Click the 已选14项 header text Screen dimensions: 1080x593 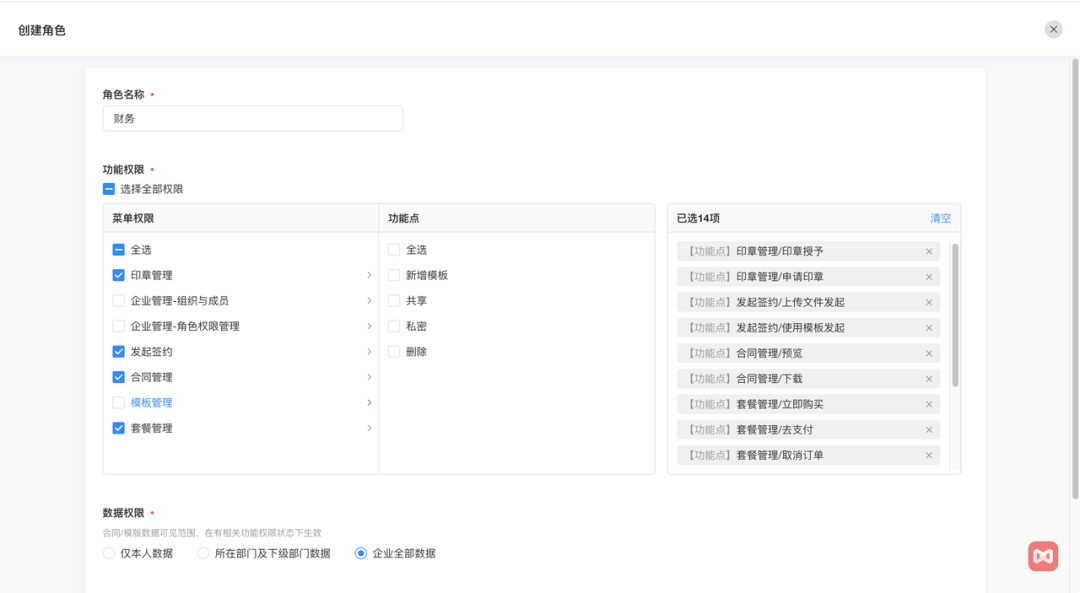pyautogui.click(x=698, y=218)
